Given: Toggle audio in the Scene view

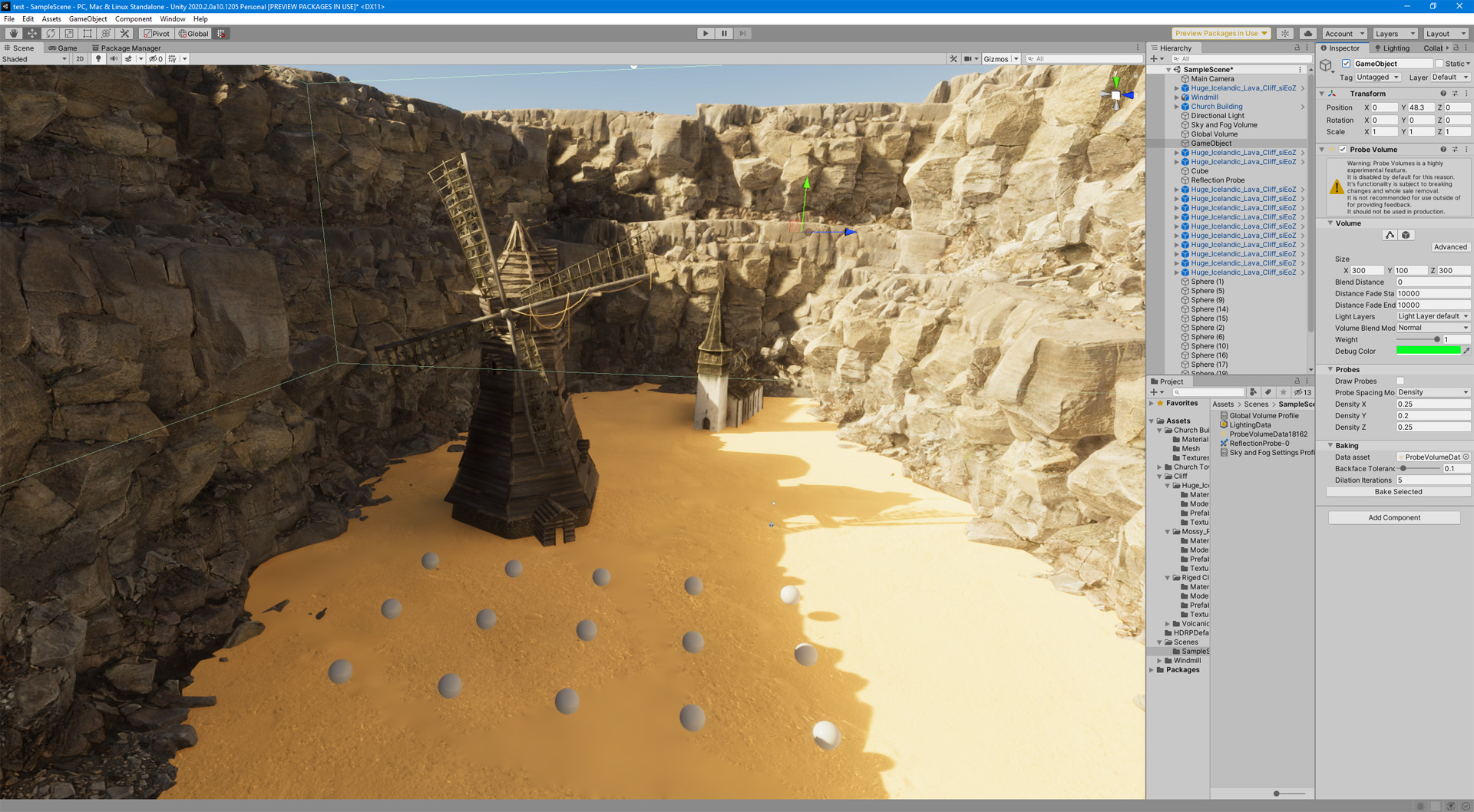Looking at the screenshot, I should (x=114, y=58).
